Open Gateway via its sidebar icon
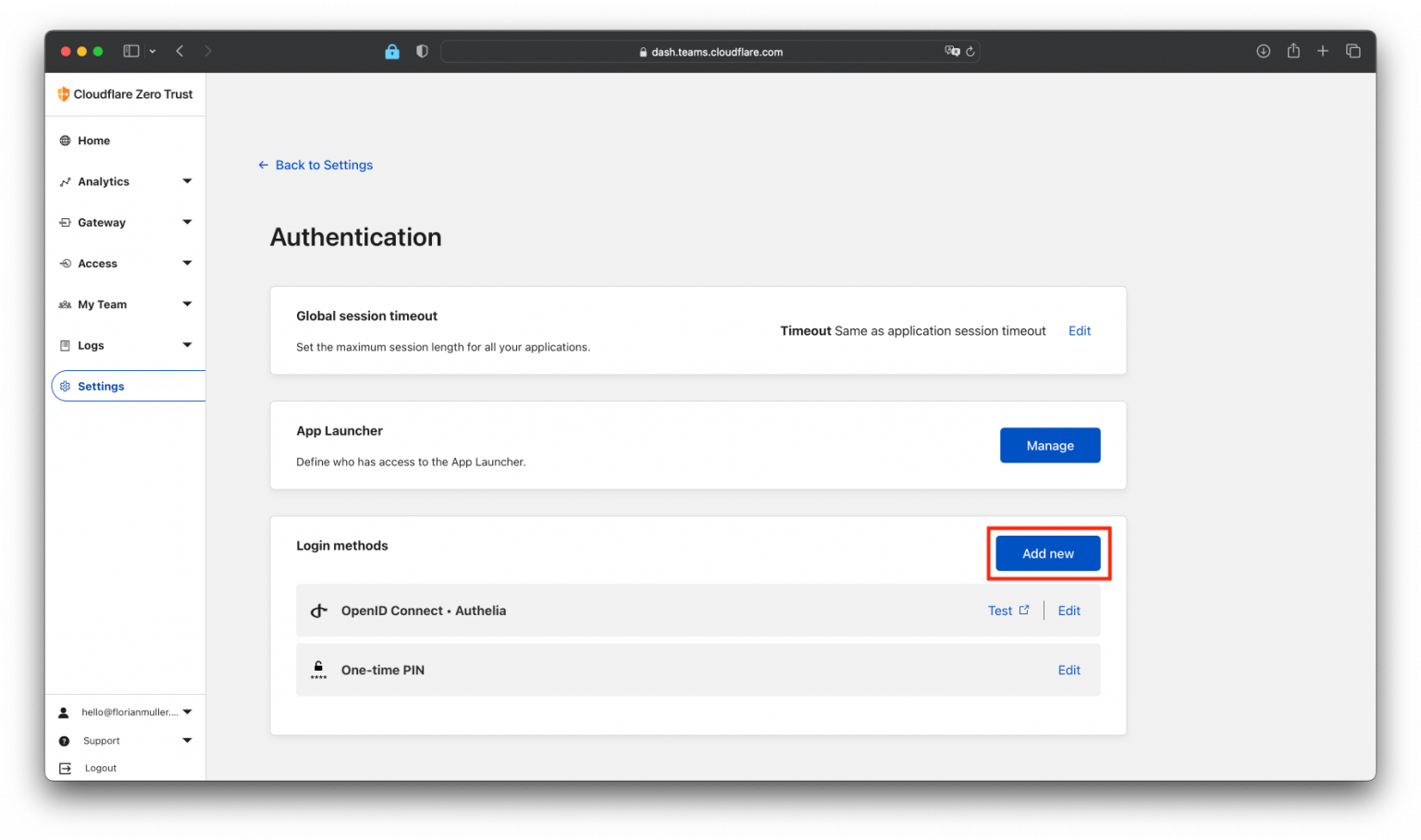Screen dimensions: 1421x840 (x=65, y=222)
